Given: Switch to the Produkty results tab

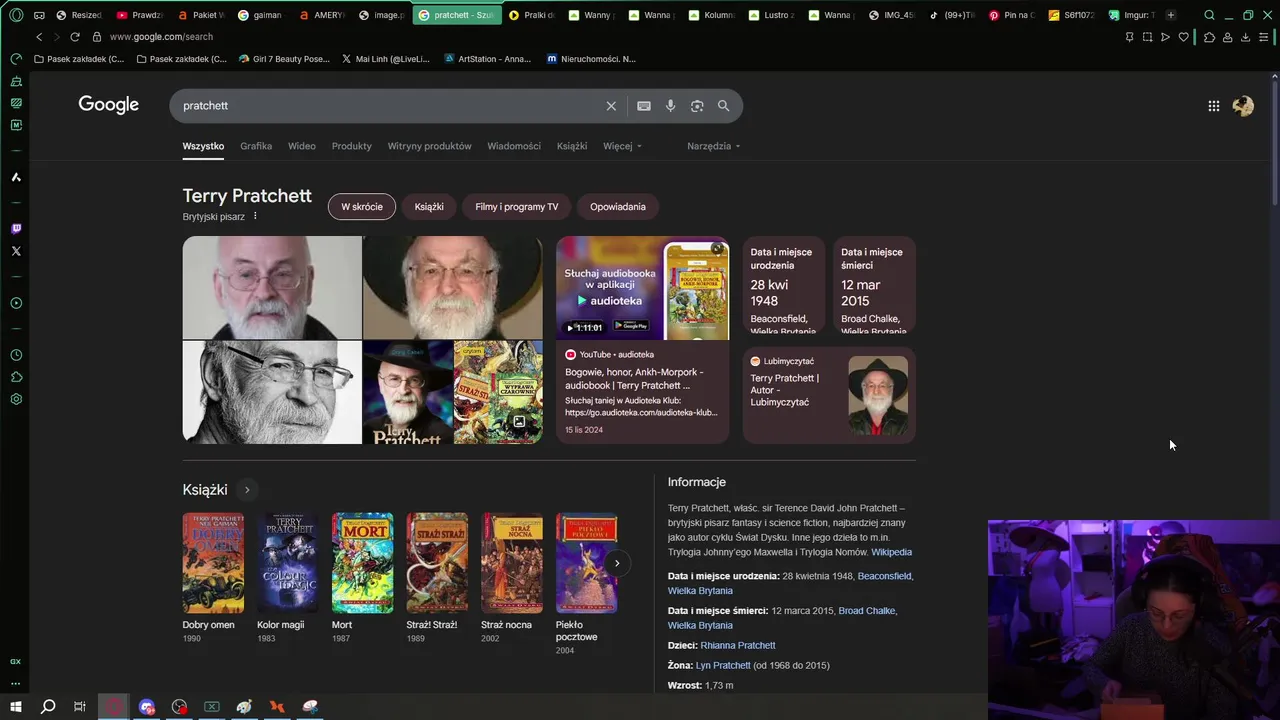Looking at the screenshot, I should [x=352, y=146].
